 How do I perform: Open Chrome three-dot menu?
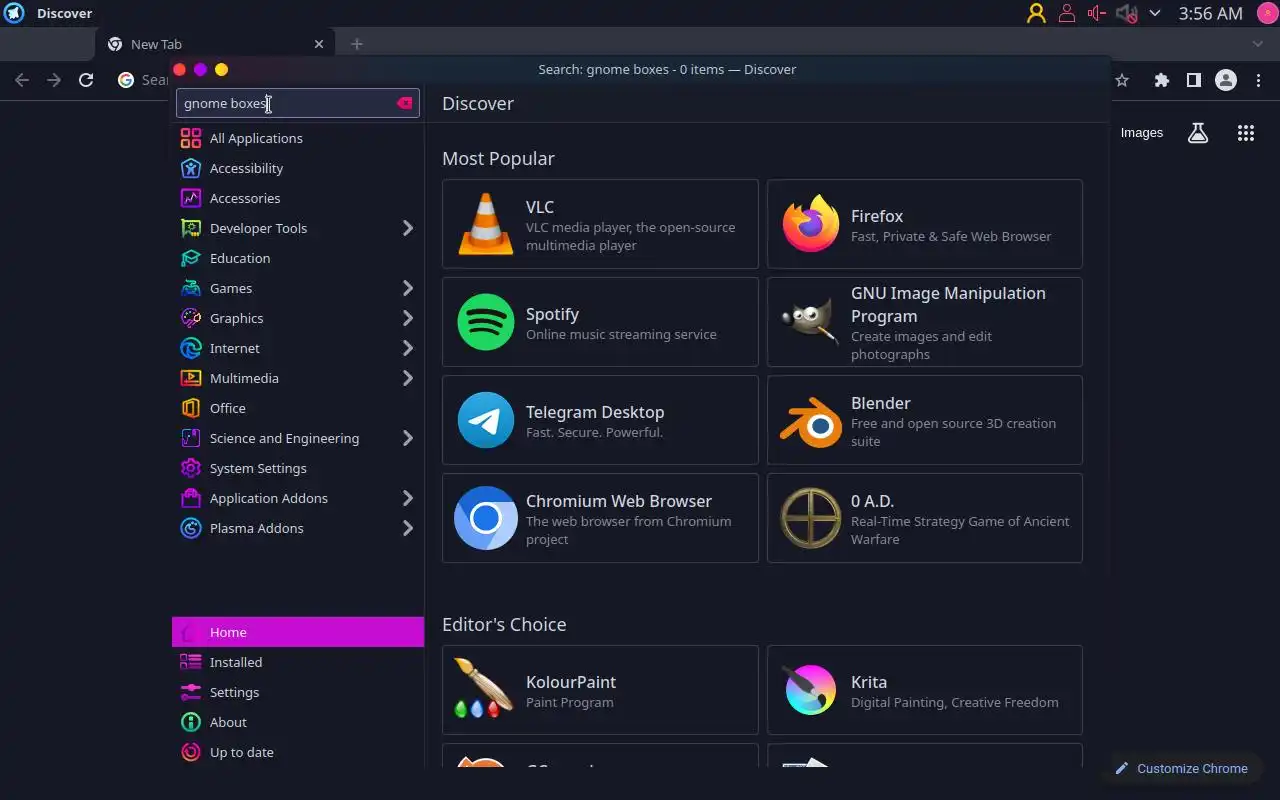coord(1258,80)
